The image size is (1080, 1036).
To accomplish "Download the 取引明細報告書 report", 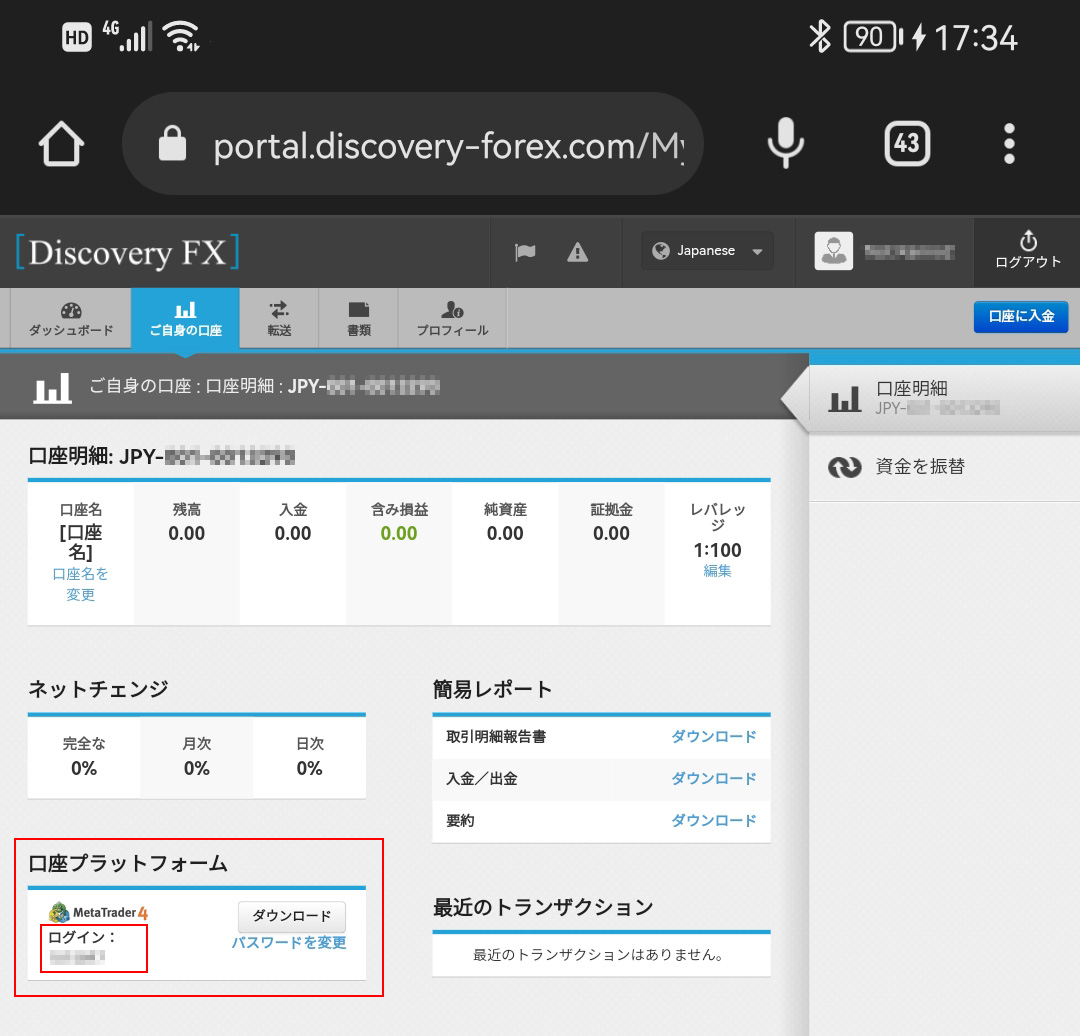I will pyautogui.click(x=714, y=736).
